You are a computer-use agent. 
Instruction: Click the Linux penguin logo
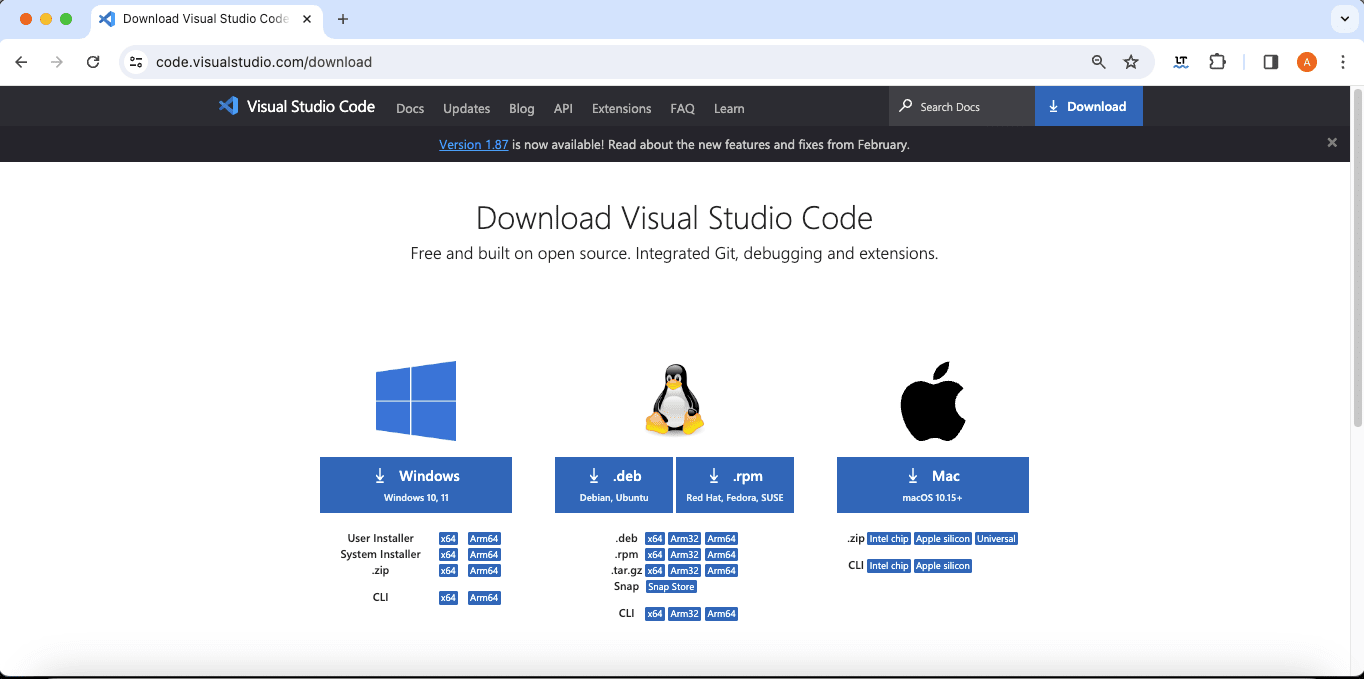pyautogui.click(x=674, y=399)
